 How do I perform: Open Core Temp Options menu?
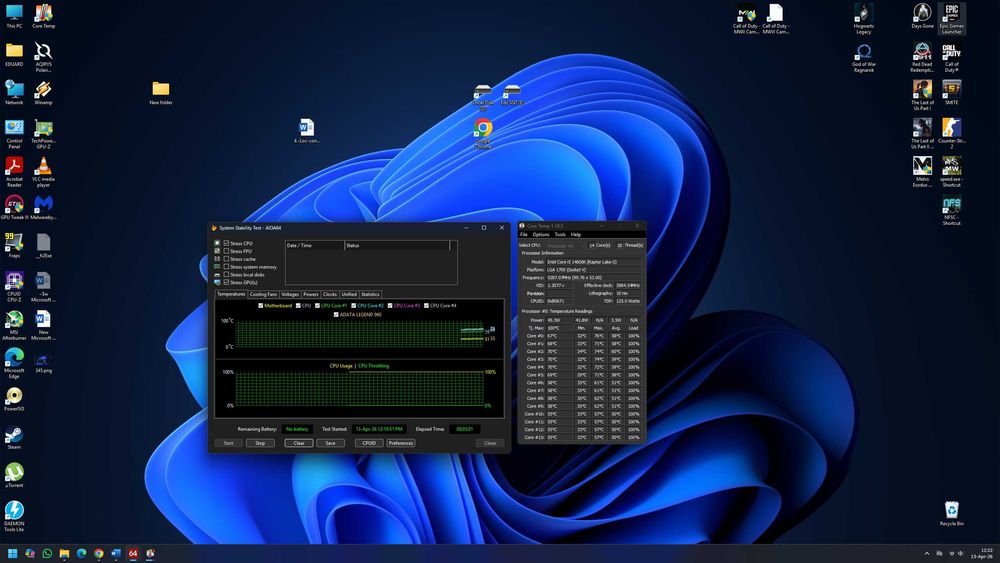click(x=541, y=235)
